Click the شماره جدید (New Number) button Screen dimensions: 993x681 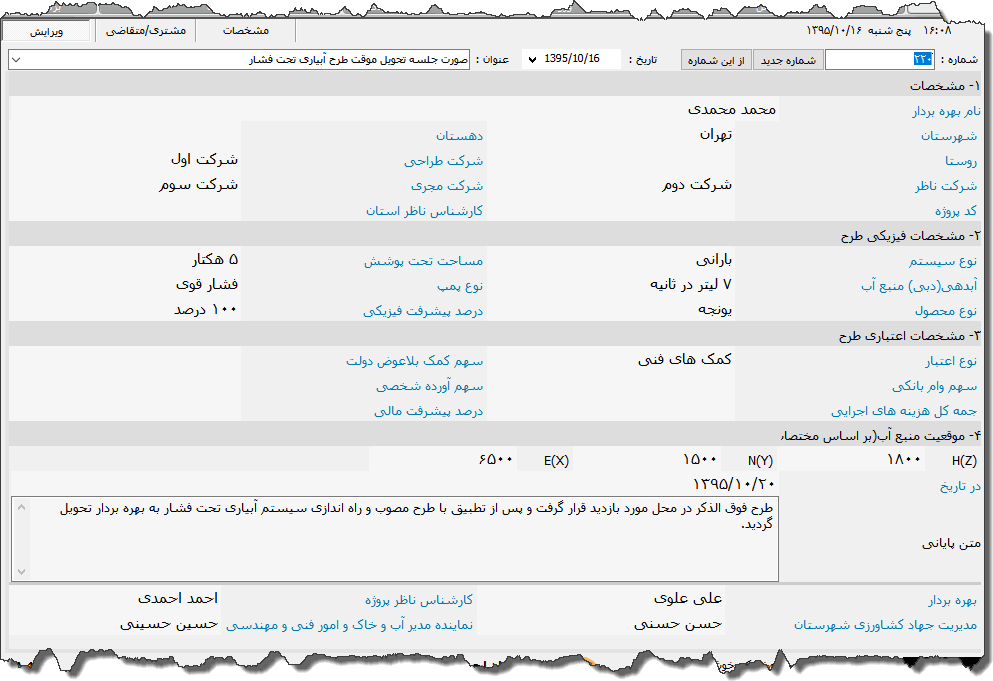(788, 59)
